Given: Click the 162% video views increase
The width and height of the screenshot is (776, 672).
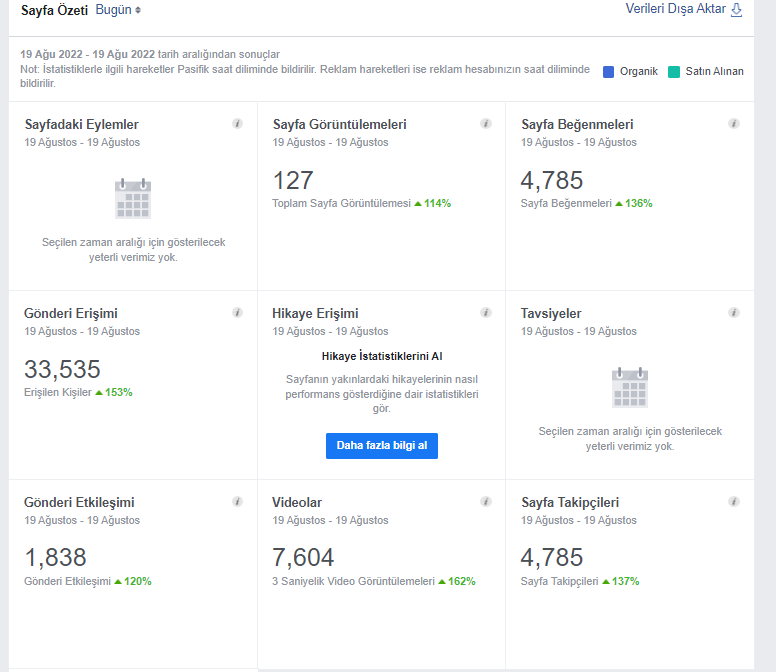Looking at the screenshot, I should click(x=457, y=581).
